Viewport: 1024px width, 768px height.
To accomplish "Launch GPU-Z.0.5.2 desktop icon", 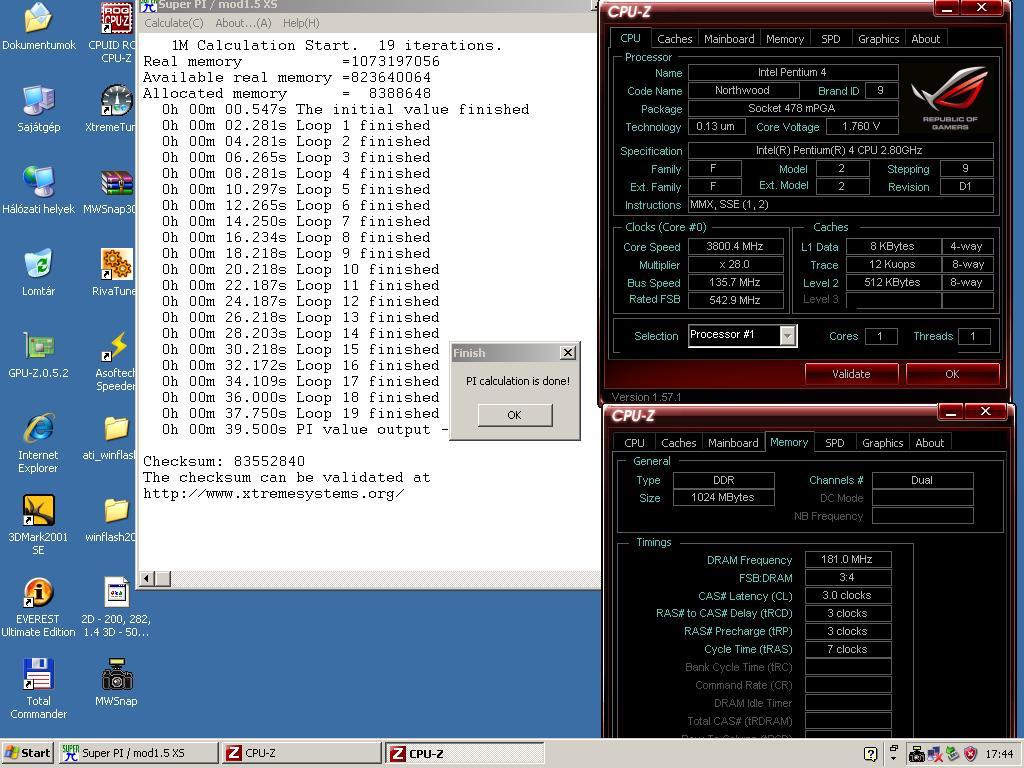I will 39,345.
